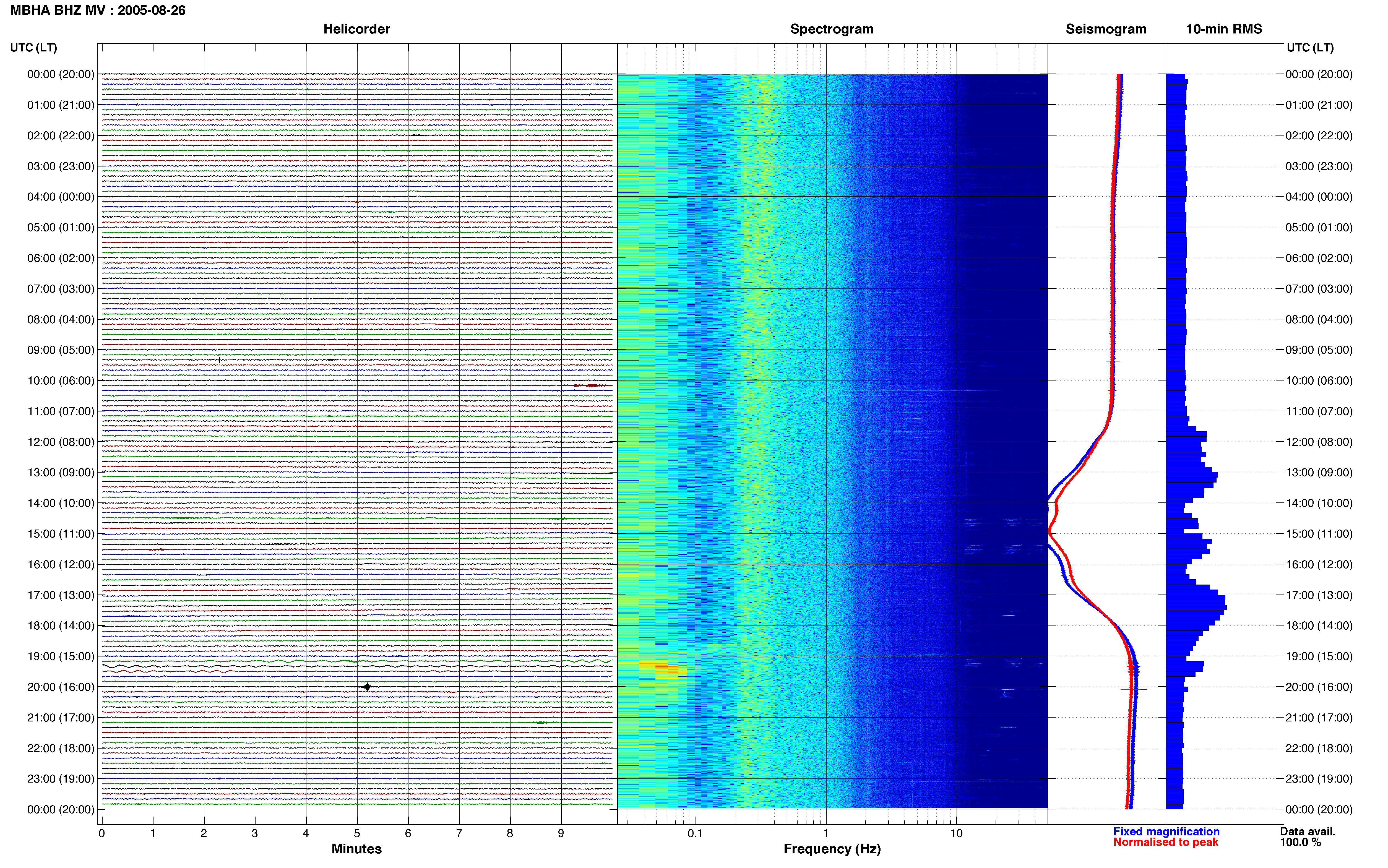Click the 'Data avail.' label
The height and width of the screenshot is (868, 1388).
click(1308, 832)
